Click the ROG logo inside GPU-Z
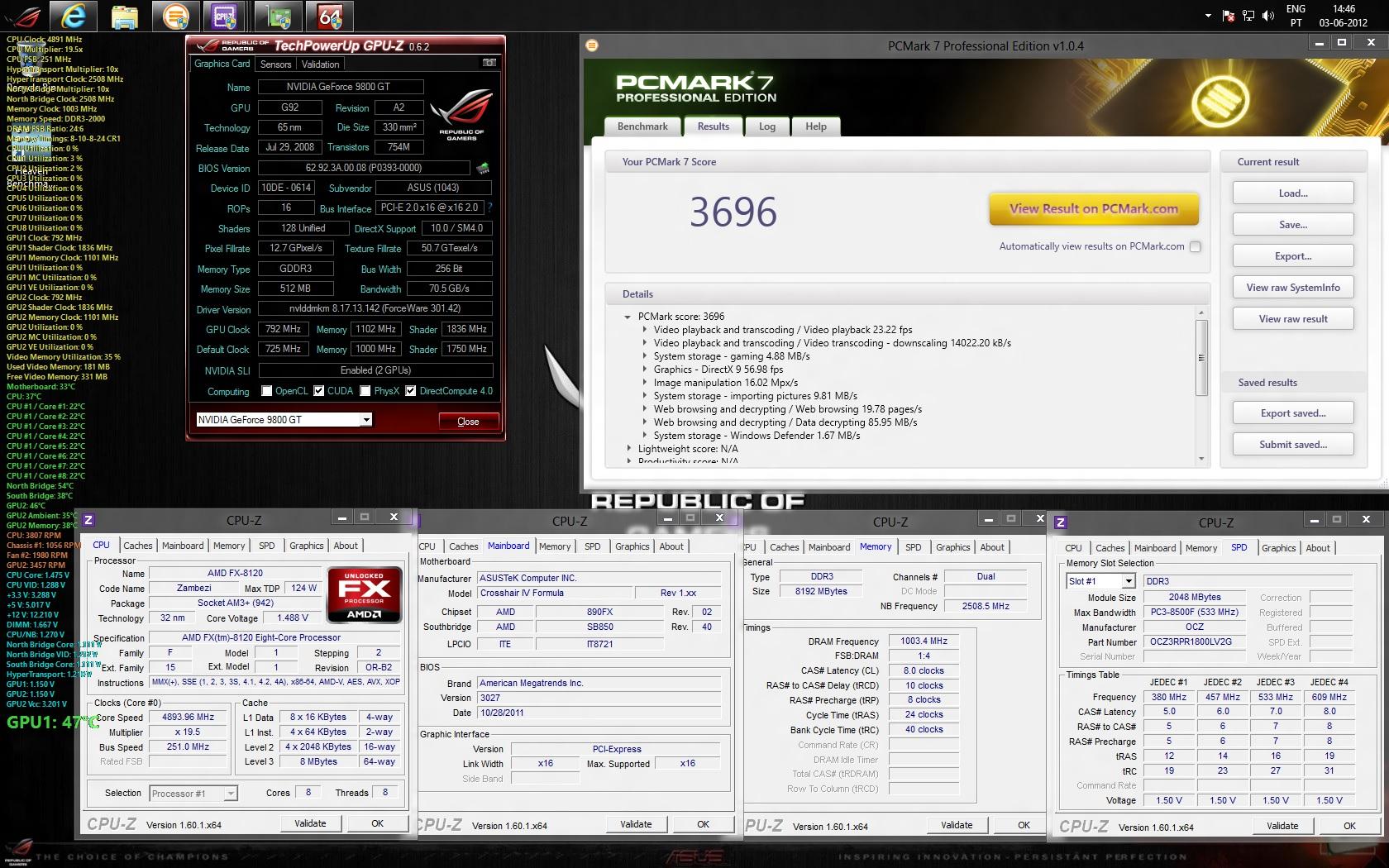Viewport: 1389px width, 868px height. pos(462,117)
